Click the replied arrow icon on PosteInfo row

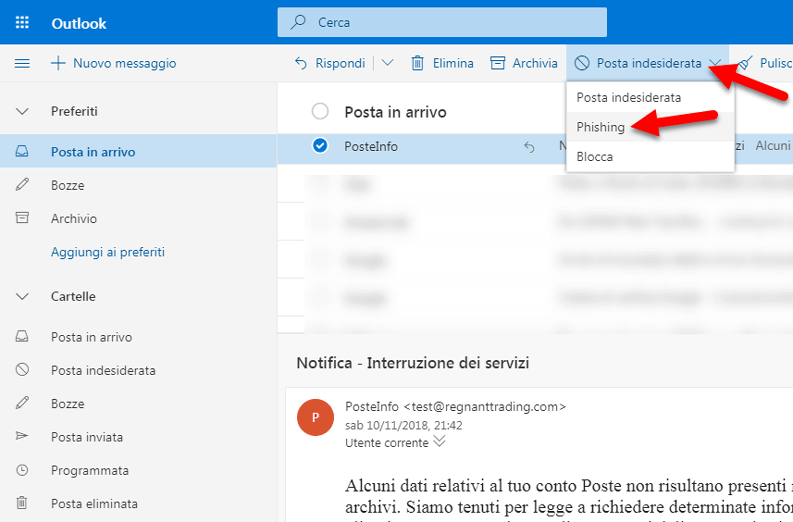(x=529, y=147)
